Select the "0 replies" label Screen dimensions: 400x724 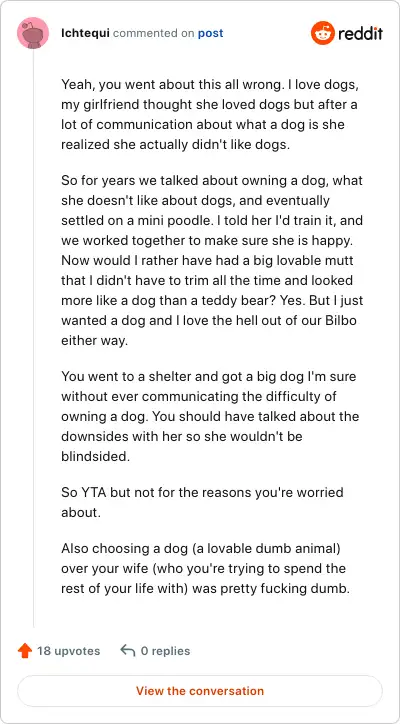(165, 651)
